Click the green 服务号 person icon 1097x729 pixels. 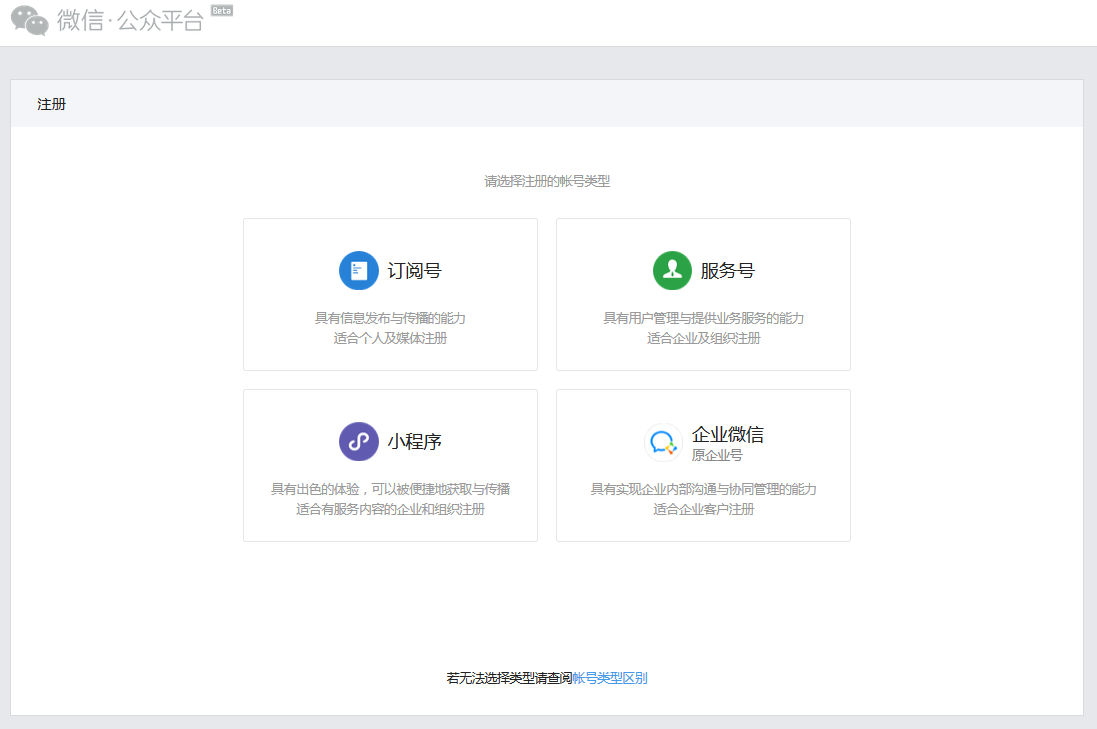[x=672, y=271]
